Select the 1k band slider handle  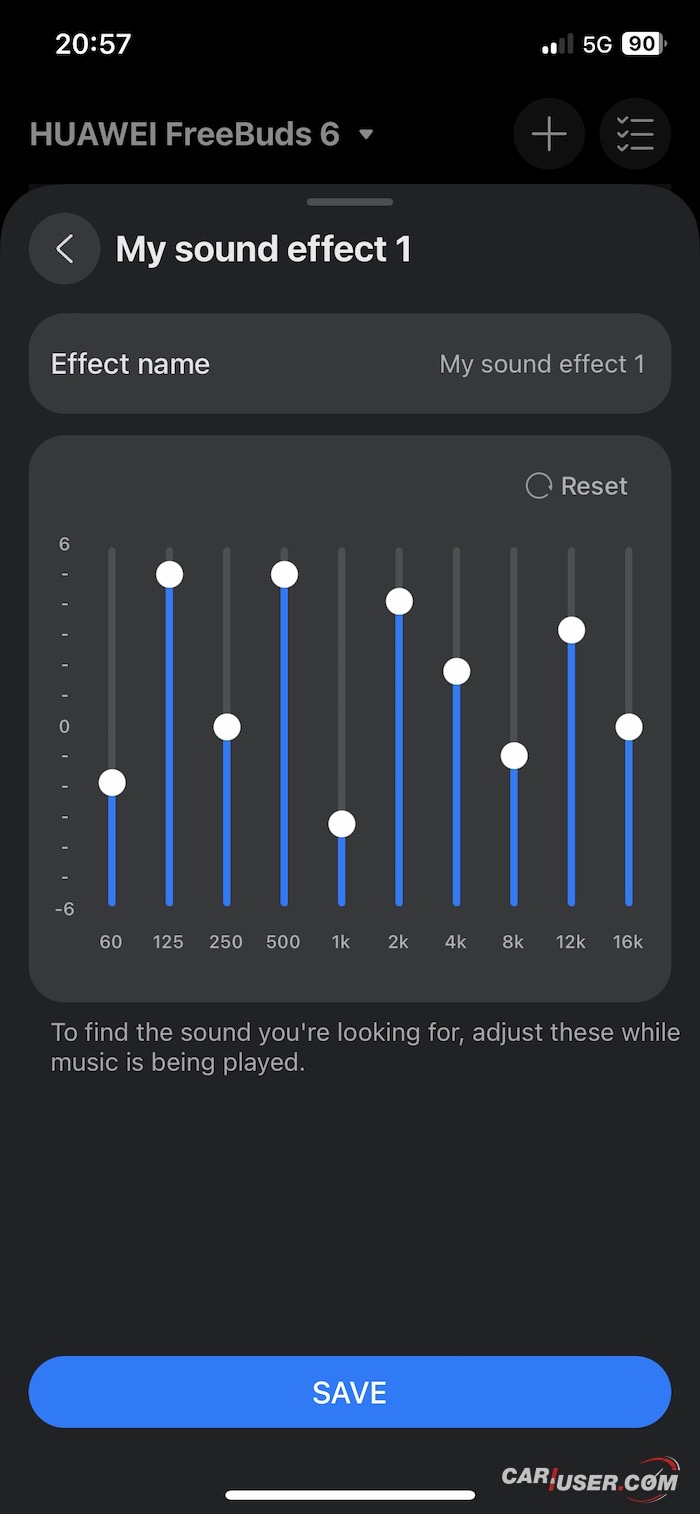point(342,823)
